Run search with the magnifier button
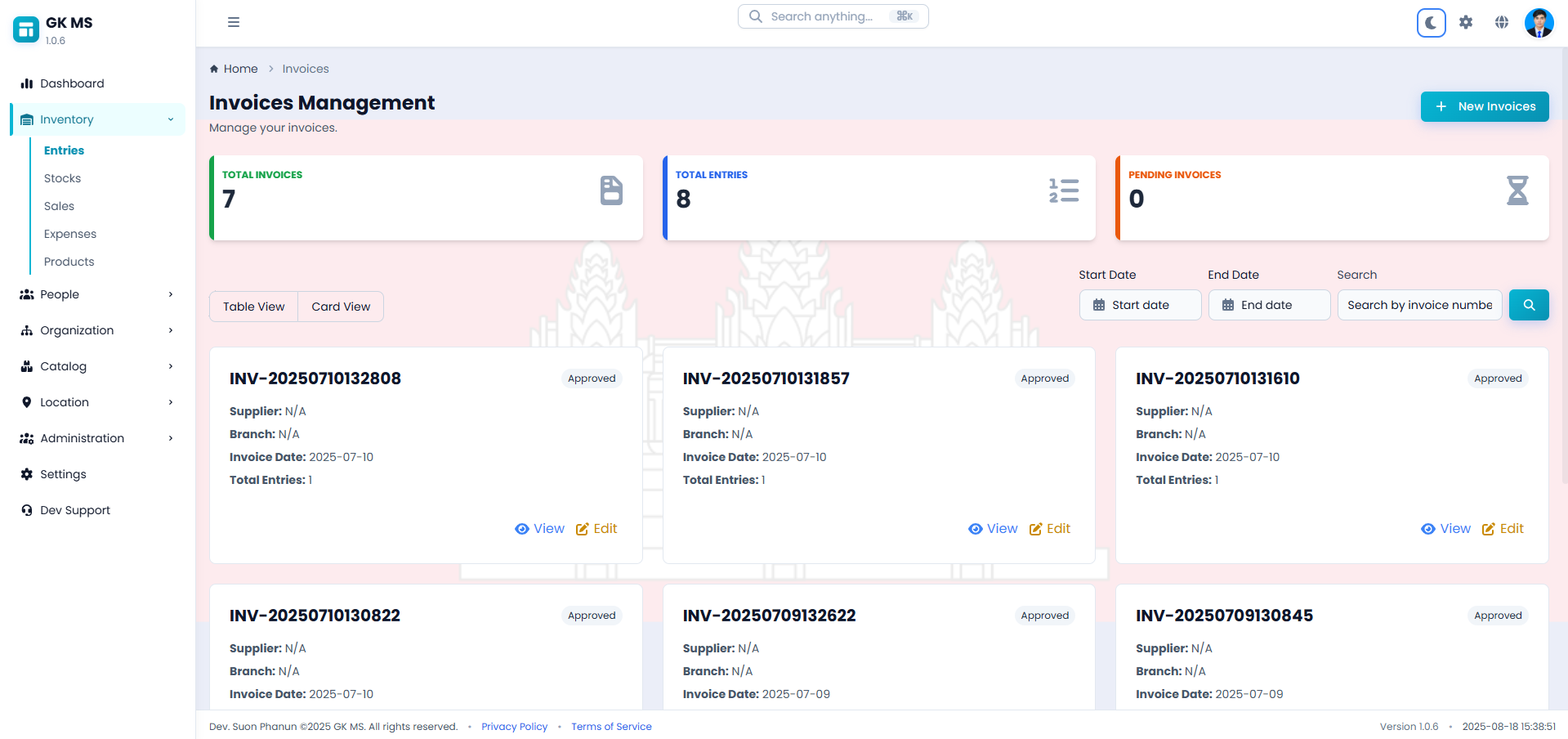Screen dimensions: 1568x739 (x=1528, y=305)
